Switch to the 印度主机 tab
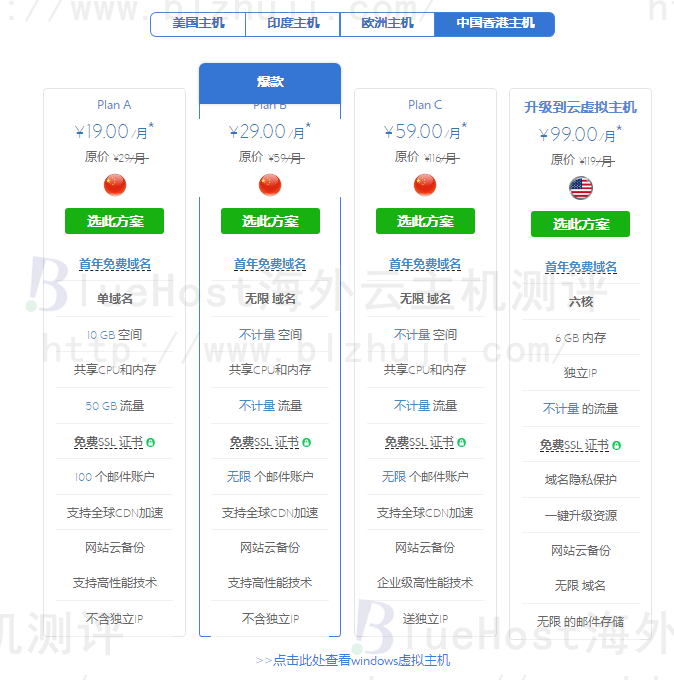The height and width of the screenshot is (680, 674). pos(293,24)
